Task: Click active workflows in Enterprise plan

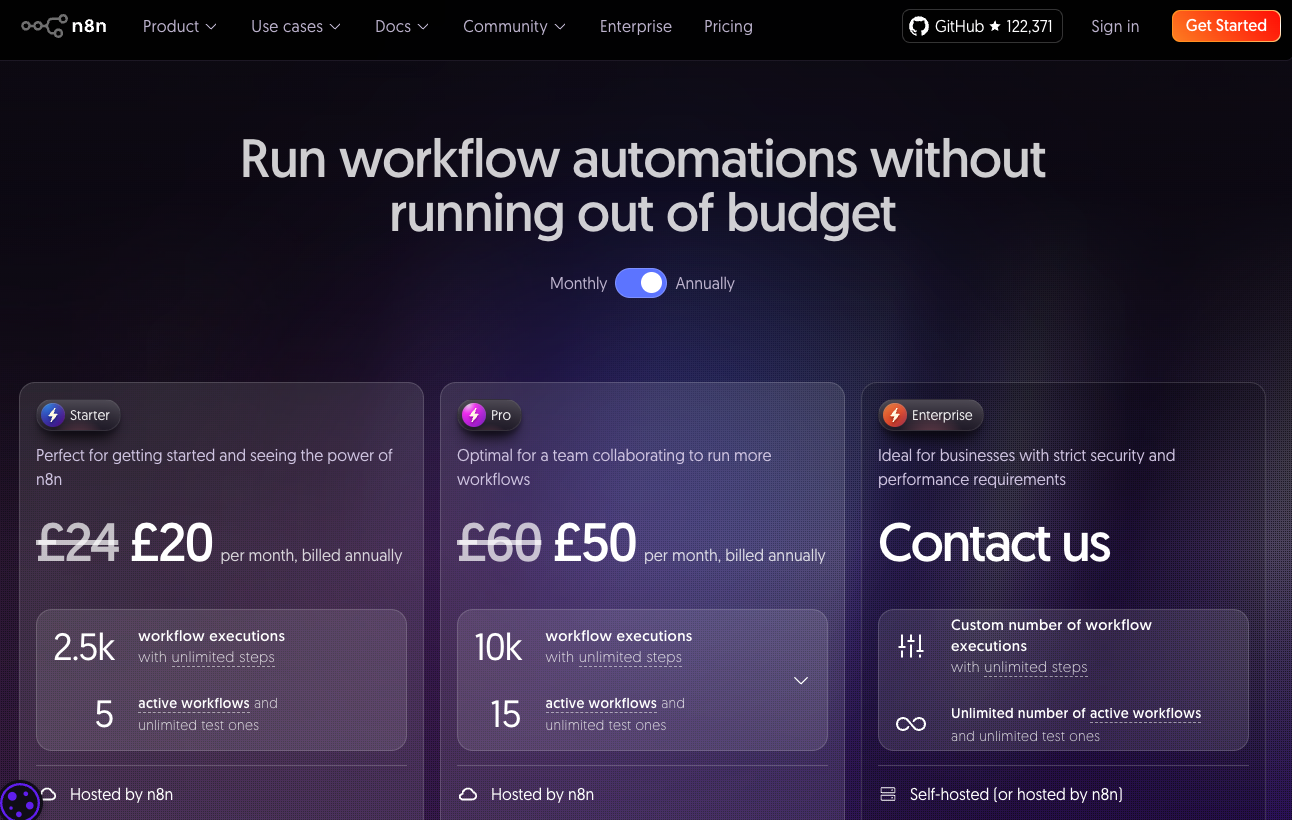Action: (x=1146, y=713)
